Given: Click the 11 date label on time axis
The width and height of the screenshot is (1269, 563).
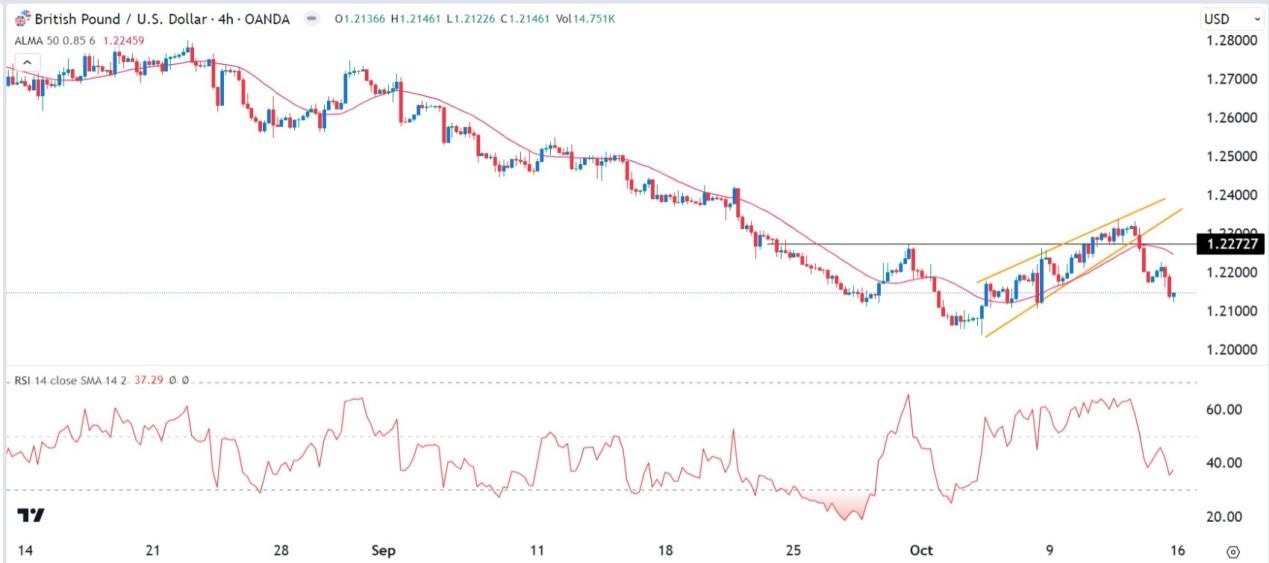Looking at the screenshot, I should 537,551.
